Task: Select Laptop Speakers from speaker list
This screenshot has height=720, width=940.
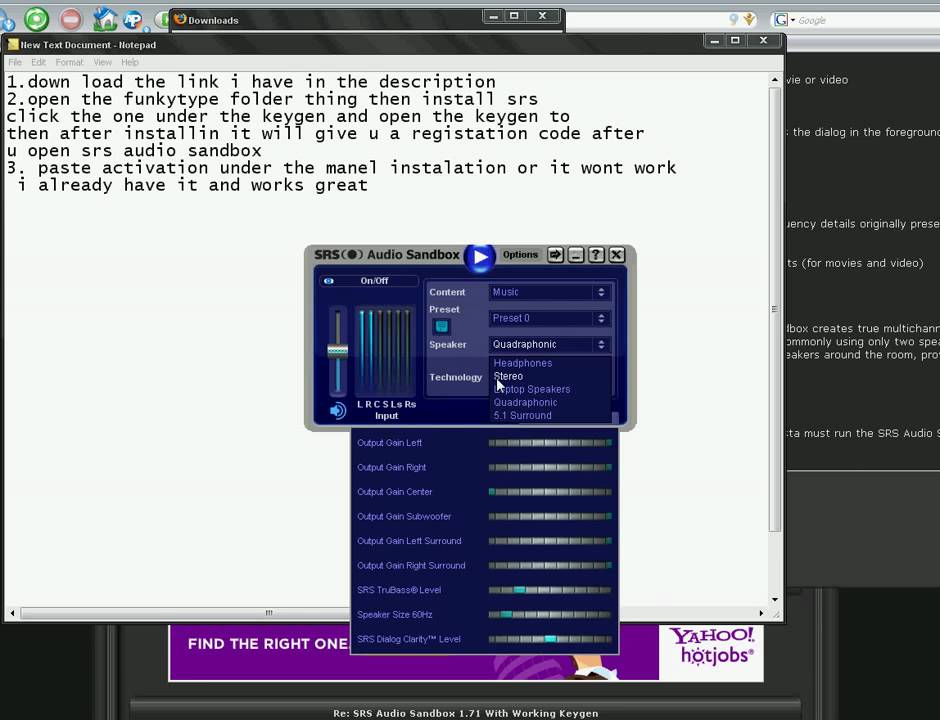Action: [x=532, y=390]
